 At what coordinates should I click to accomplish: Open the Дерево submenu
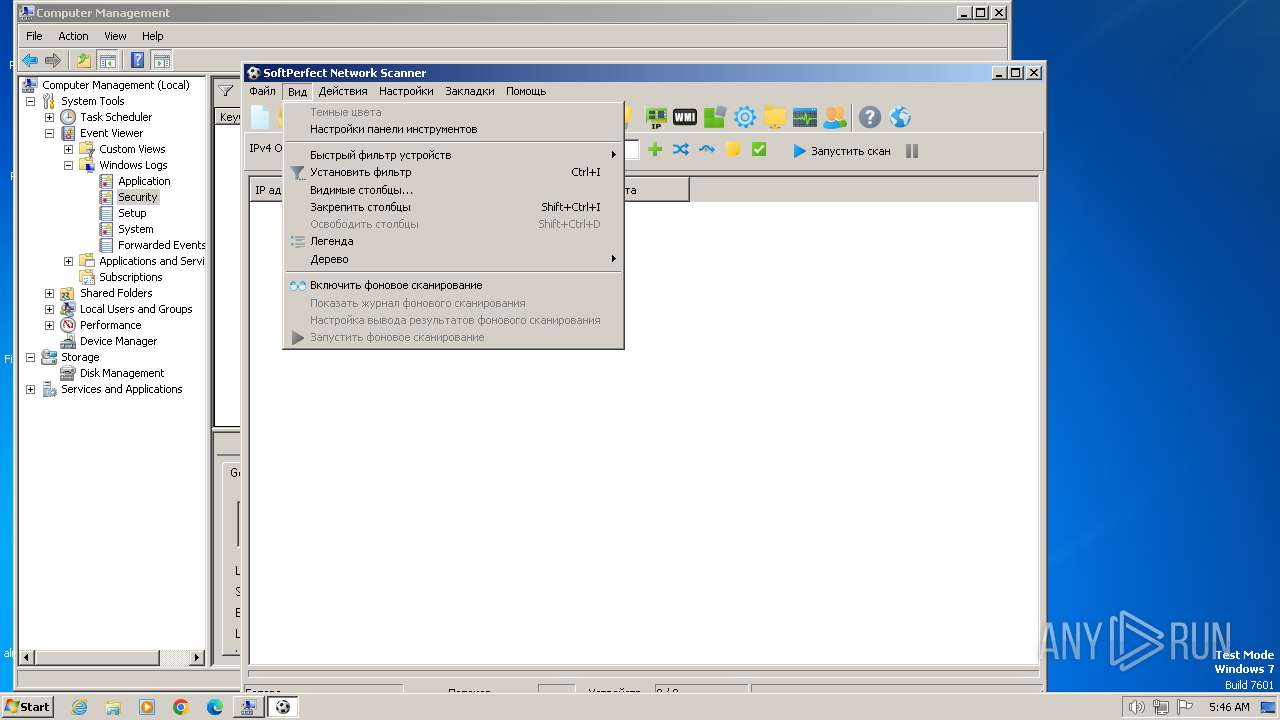(x=453, y=259)
